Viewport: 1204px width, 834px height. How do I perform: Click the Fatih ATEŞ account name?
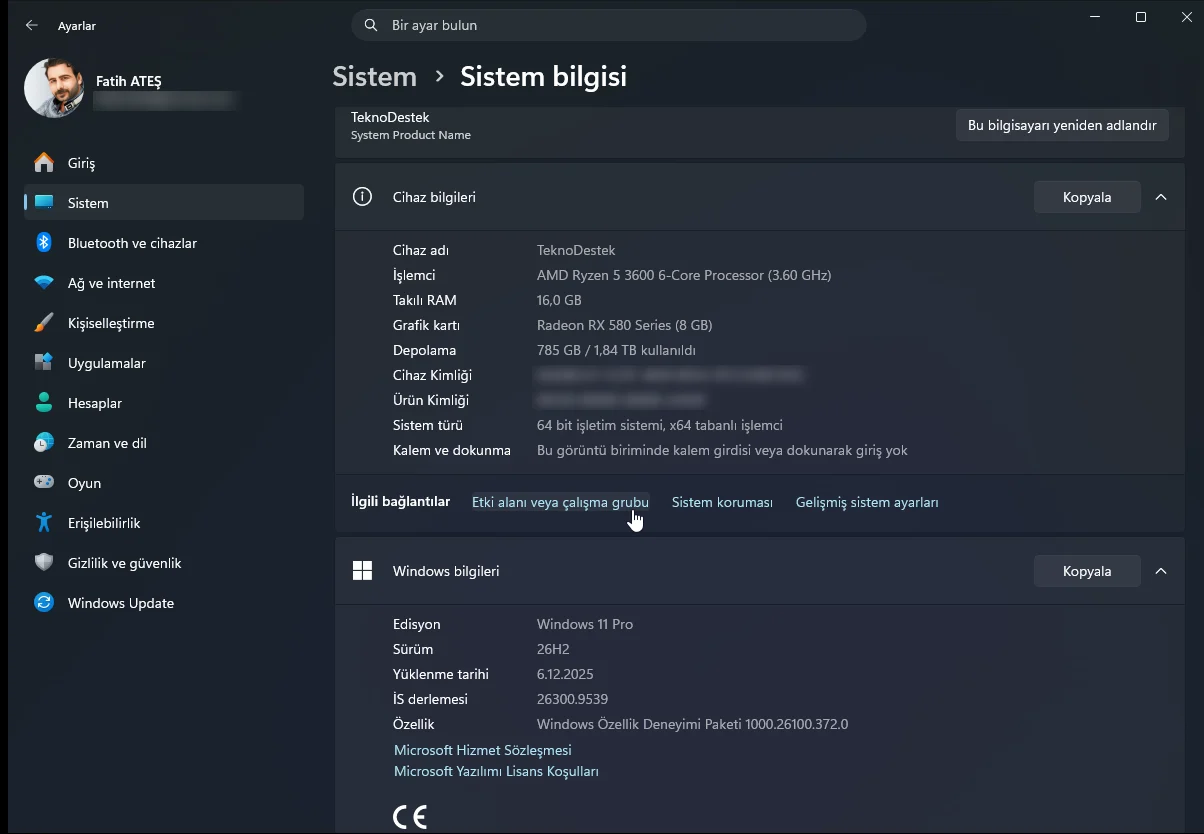pos(128,81)
